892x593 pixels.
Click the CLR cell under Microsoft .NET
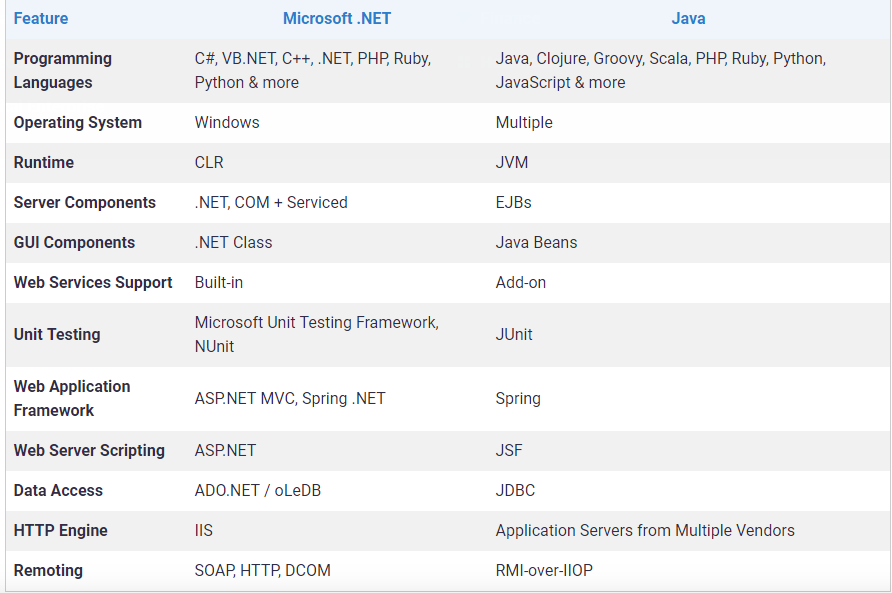tap(205, 162)
